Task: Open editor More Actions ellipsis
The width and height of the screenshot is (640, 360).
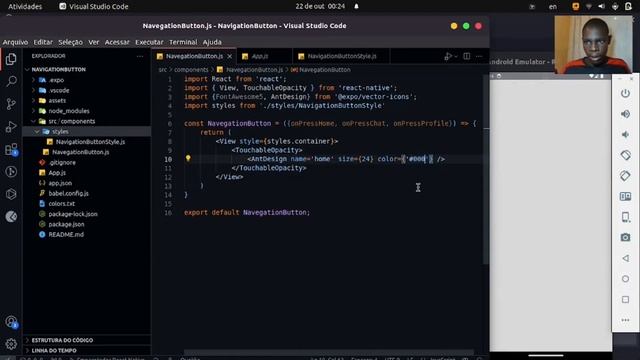Action: [x=479, y=56]
